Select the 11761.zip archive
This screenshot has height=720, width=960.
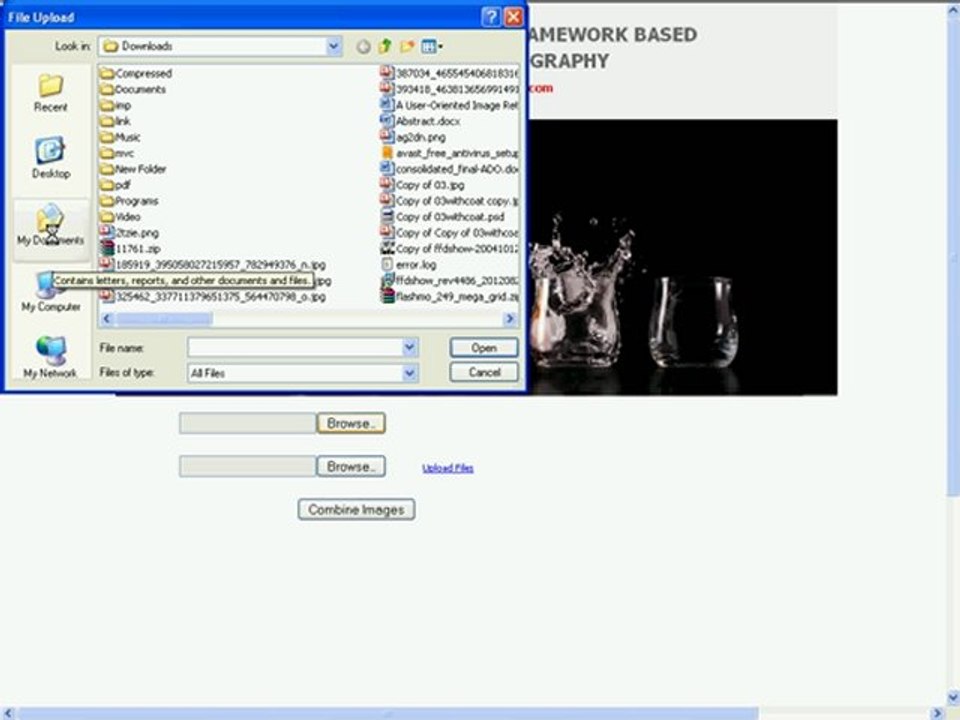(130, 249)
